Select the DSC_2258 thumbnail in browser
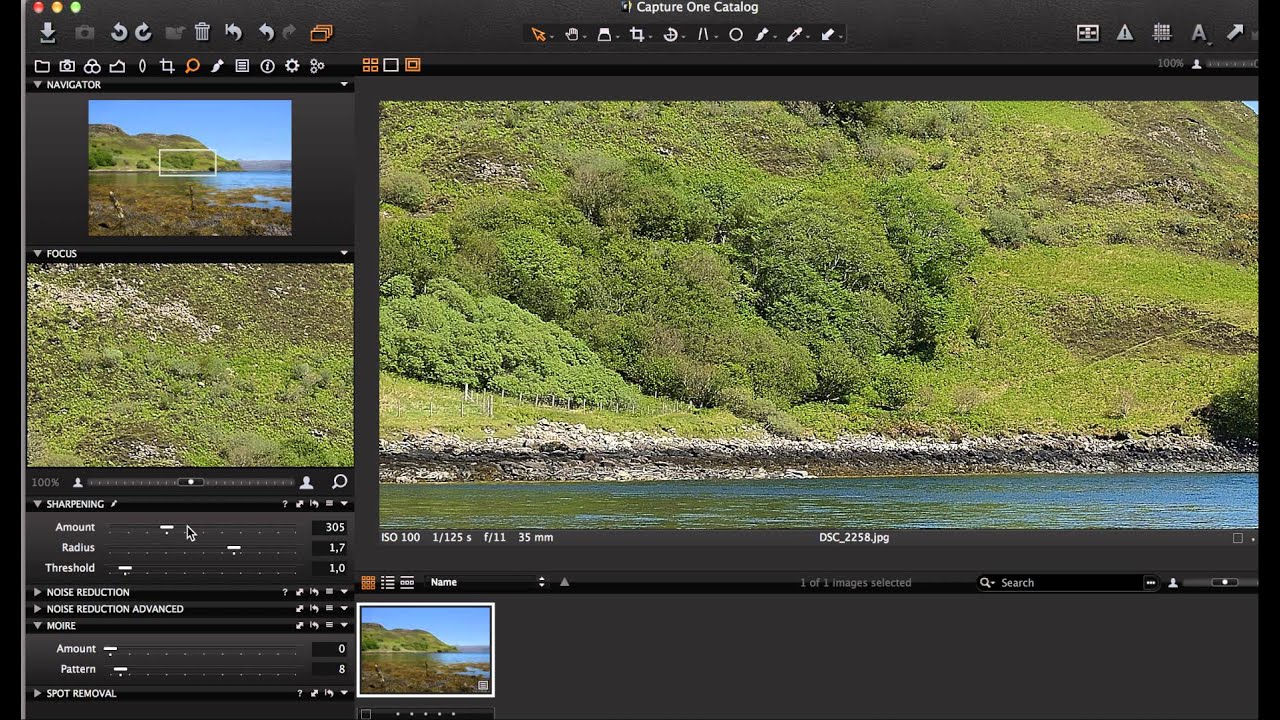This screenshot has height=720, width=1280. pyautogui.click(x=426, y=650)
